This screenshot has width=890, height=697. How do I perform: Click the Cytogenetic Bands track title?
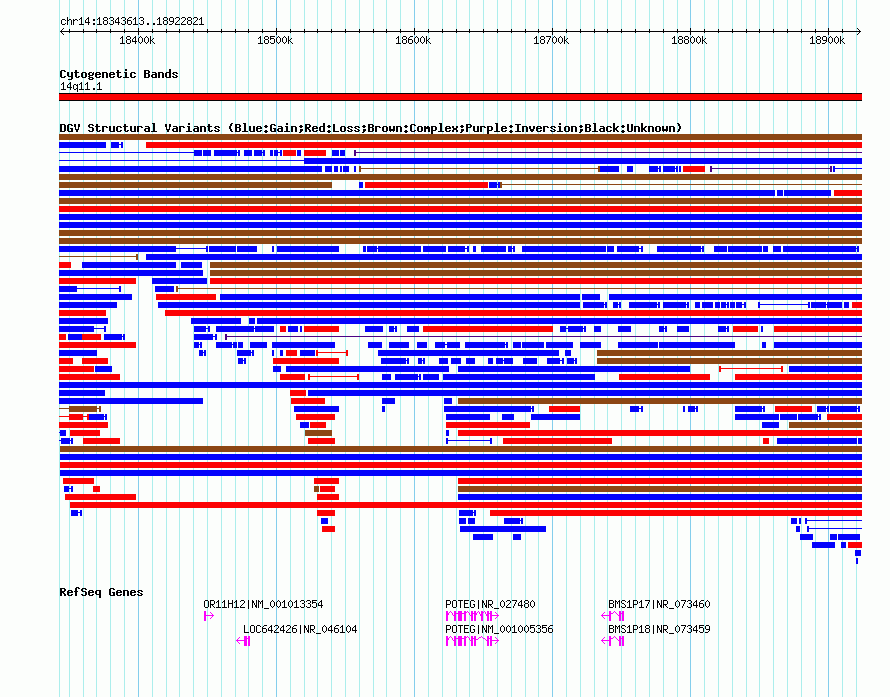119,74
